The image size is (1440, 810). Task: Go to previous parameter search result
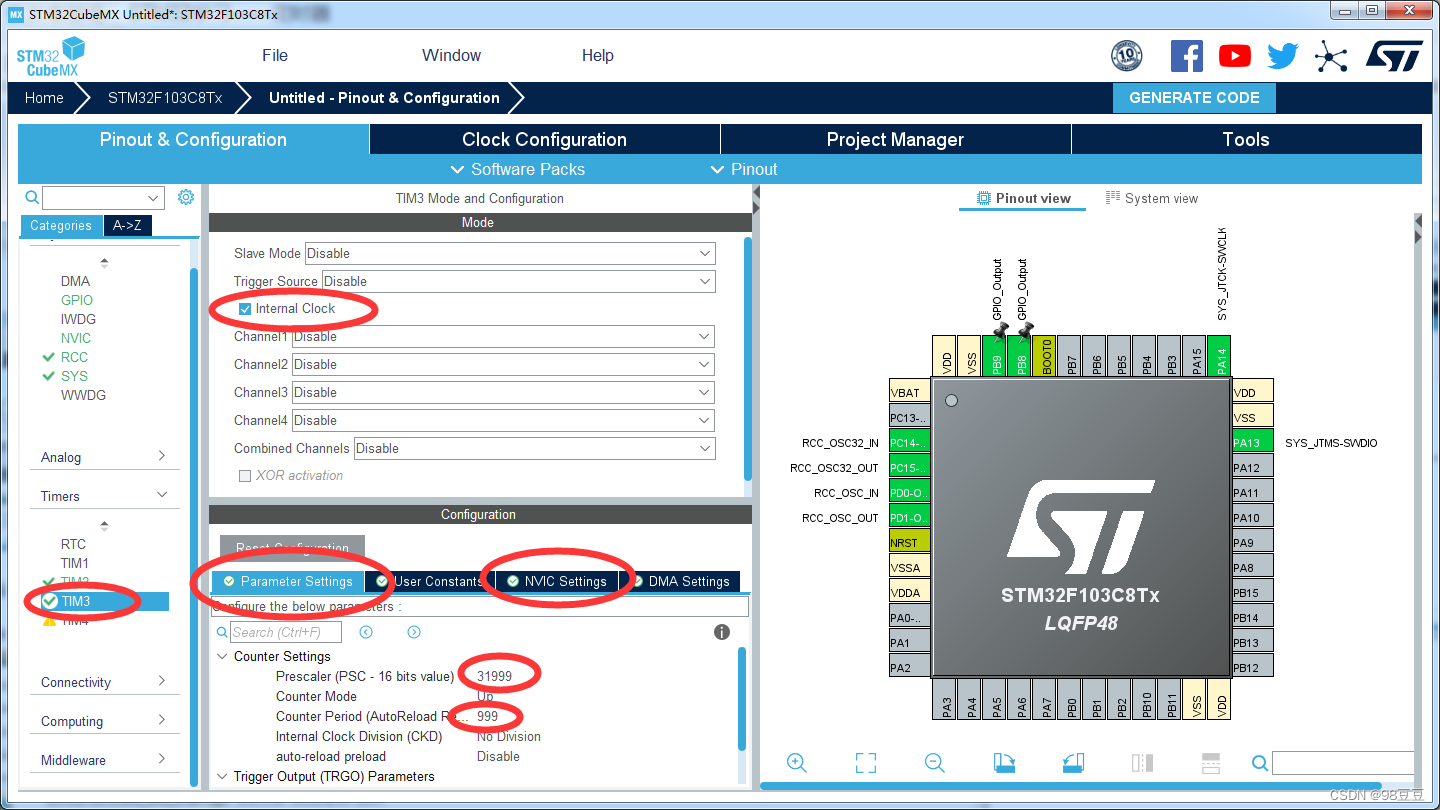tap(366, 632)
